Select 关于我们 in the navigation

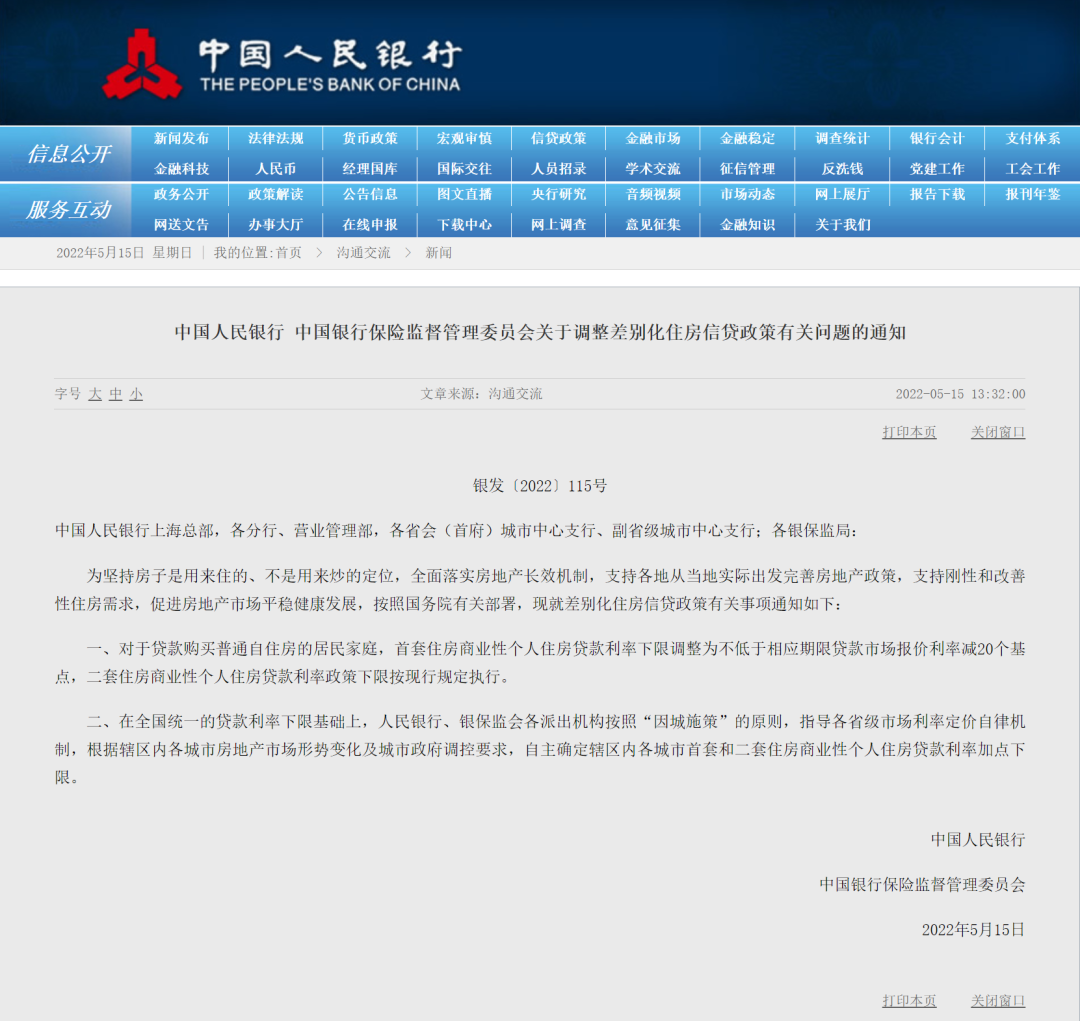point(842,225)
